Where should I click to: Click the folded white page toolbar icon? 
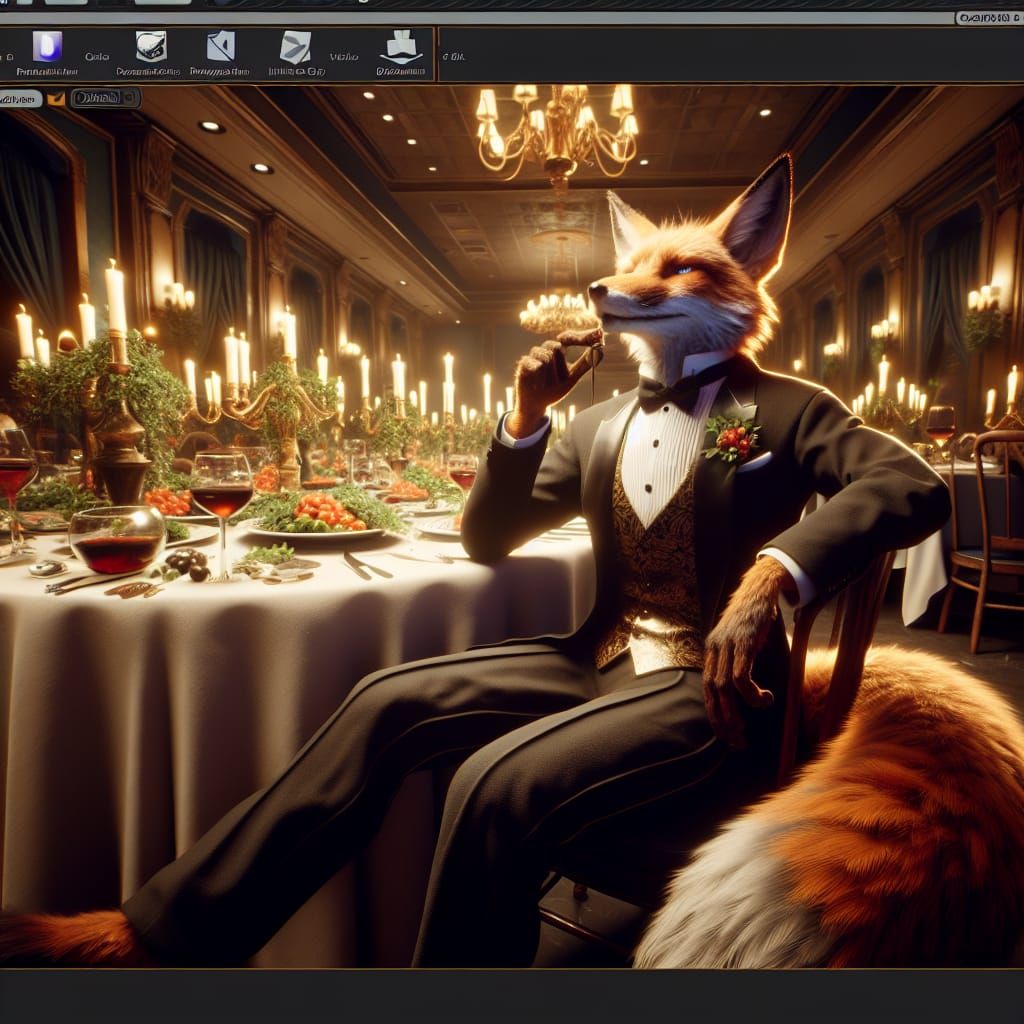220,46
